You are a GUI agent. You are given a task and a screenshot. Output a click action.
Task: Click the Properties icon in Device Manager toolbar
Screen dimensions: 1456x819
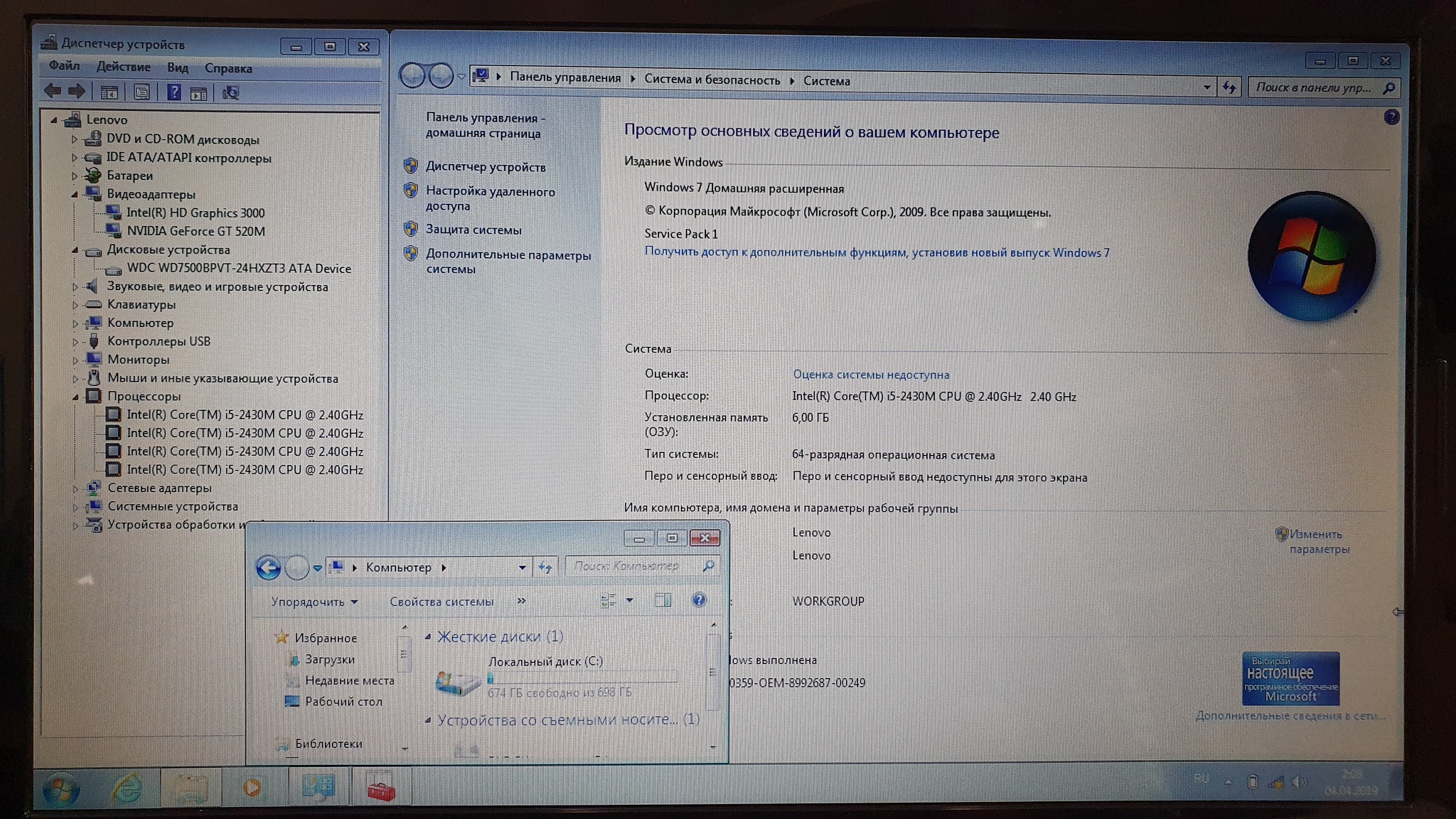(x=141, y=92)
